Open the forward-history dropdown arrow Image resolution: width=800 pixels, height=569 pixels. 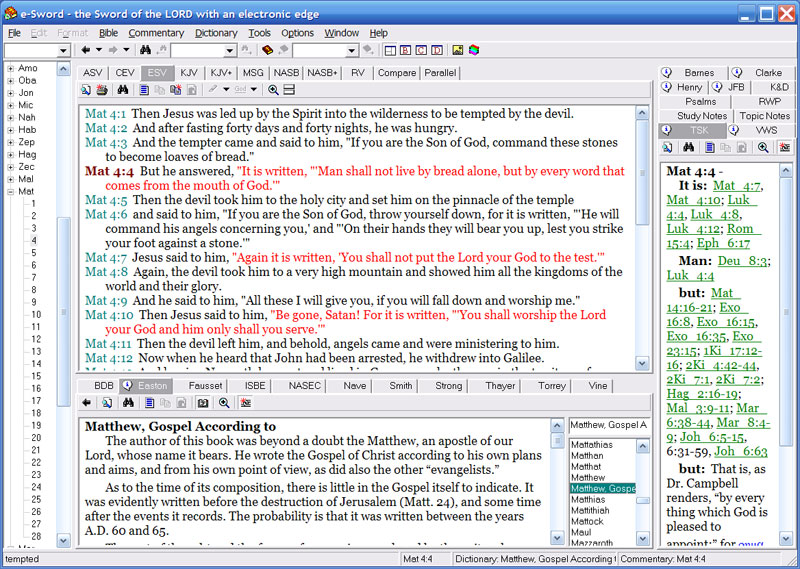(x=126, y=50)
